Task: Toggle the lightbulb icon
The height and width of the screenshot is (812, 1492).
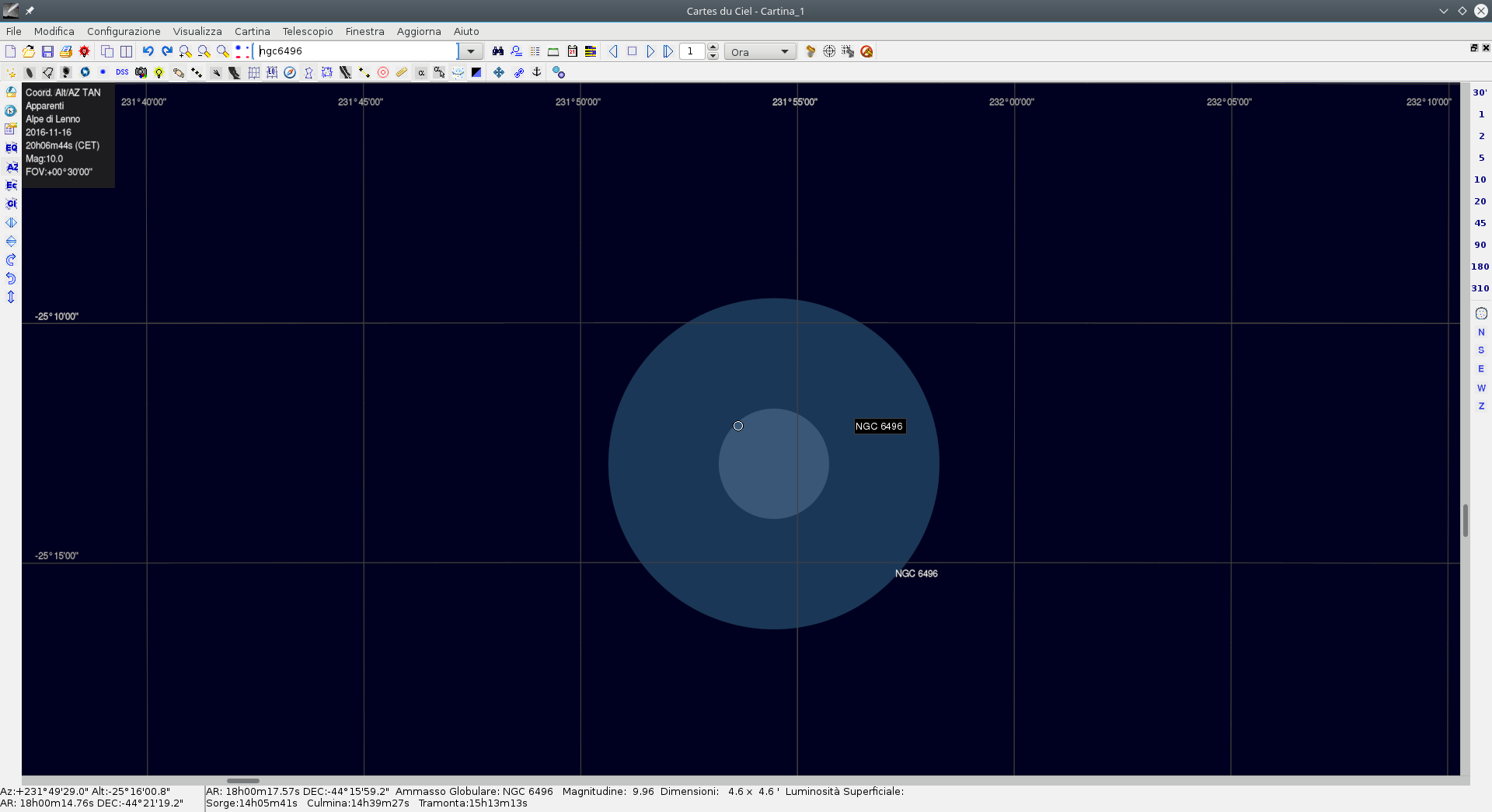Action: pos(159,72)
